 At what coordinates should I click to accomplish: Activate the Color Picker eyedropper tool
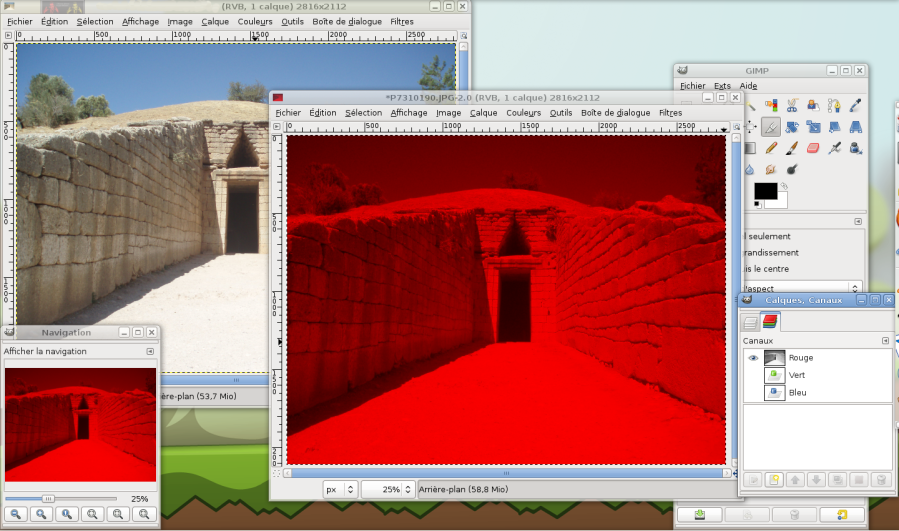[x=856, y=104]
